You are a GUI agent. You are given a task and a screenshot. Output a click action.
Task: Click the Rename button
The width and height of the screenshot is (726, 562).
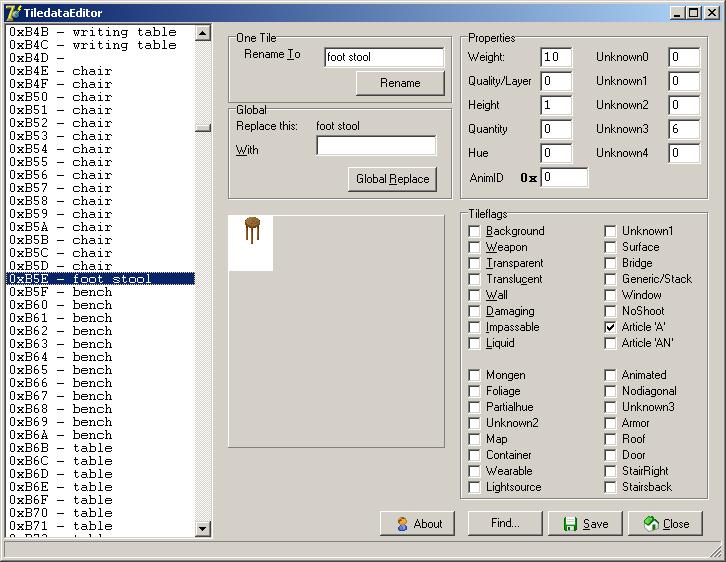pos(399,83)
